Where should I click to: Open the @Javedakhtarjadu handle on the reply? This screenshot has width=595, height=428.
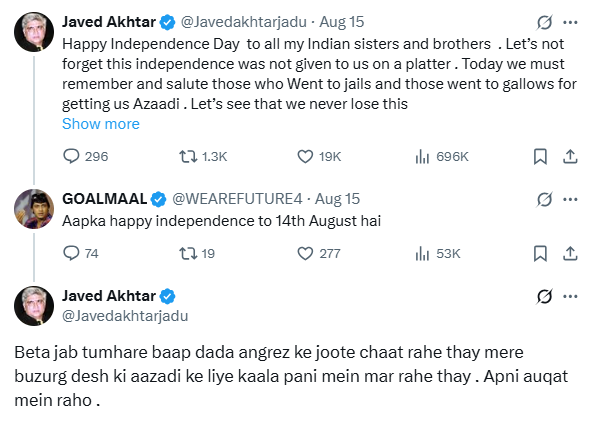click(x=125, y=316)
